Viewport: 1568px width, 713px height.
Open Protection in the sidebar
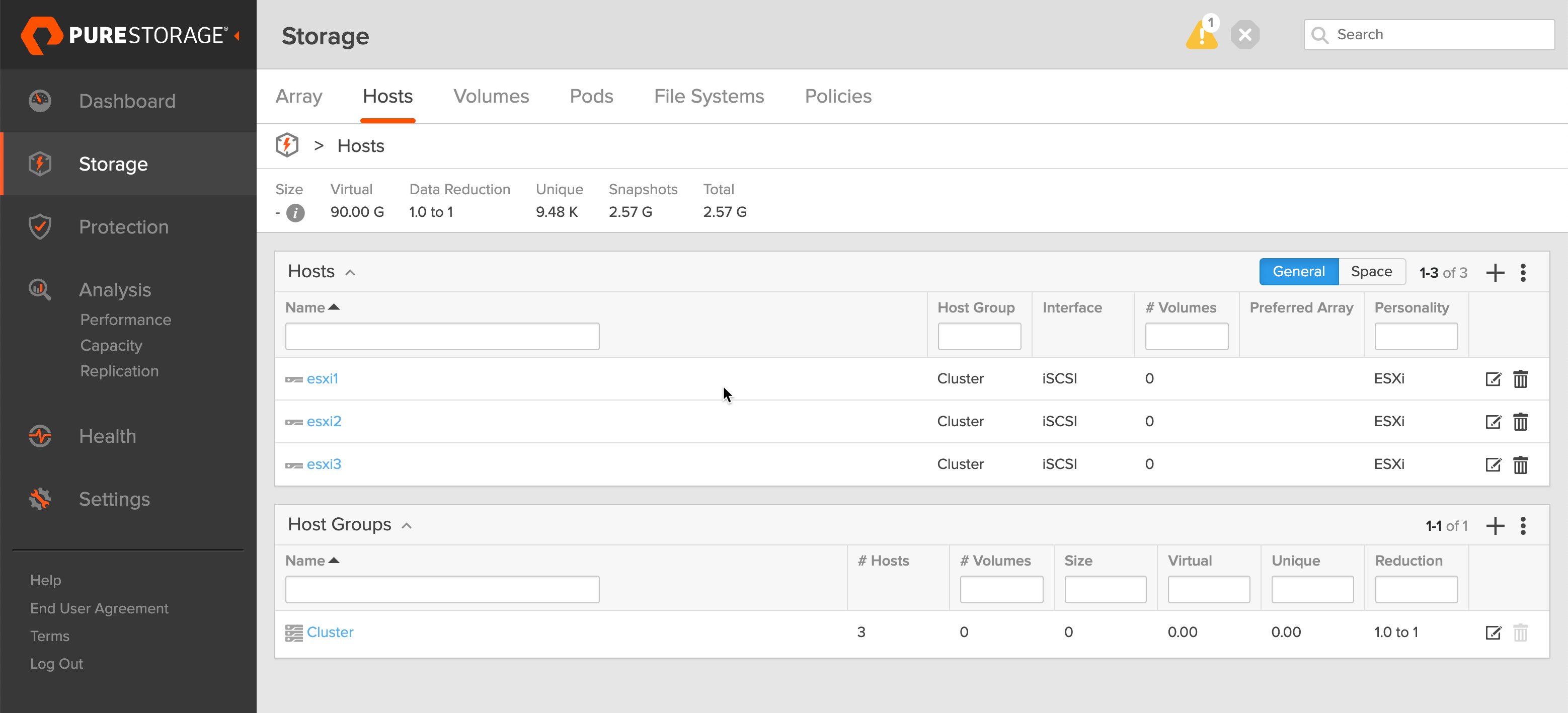coord(124,226)
